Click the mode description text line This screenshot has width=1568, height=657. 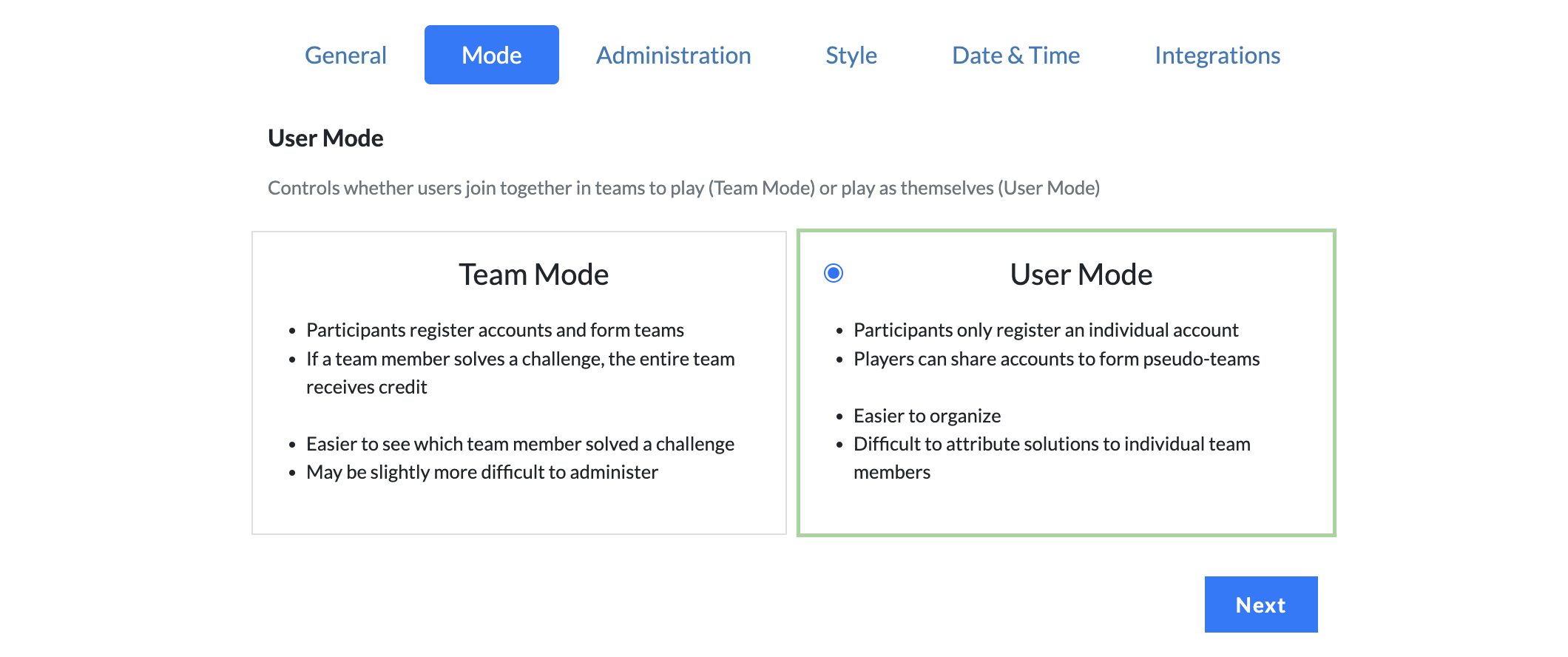tap(683, 188)
